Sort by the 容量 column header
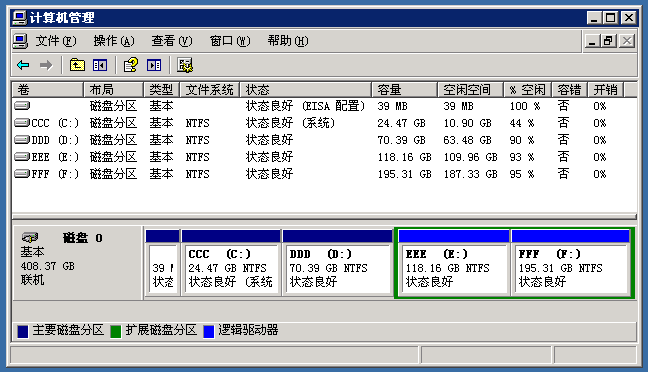Viewport: 648px width, 372px height. [405, 89]
